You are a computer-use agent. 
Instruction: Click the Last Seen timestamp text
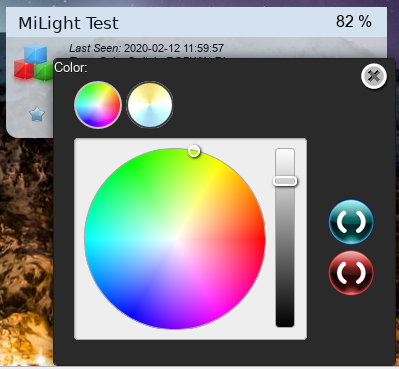tap(146, 48)
